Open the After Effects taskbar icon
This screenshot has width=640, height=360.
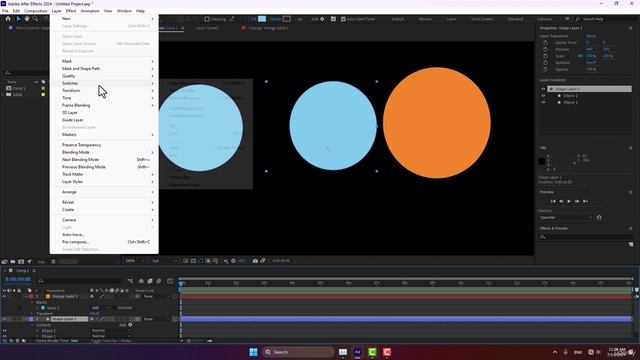tap(358, 352)
